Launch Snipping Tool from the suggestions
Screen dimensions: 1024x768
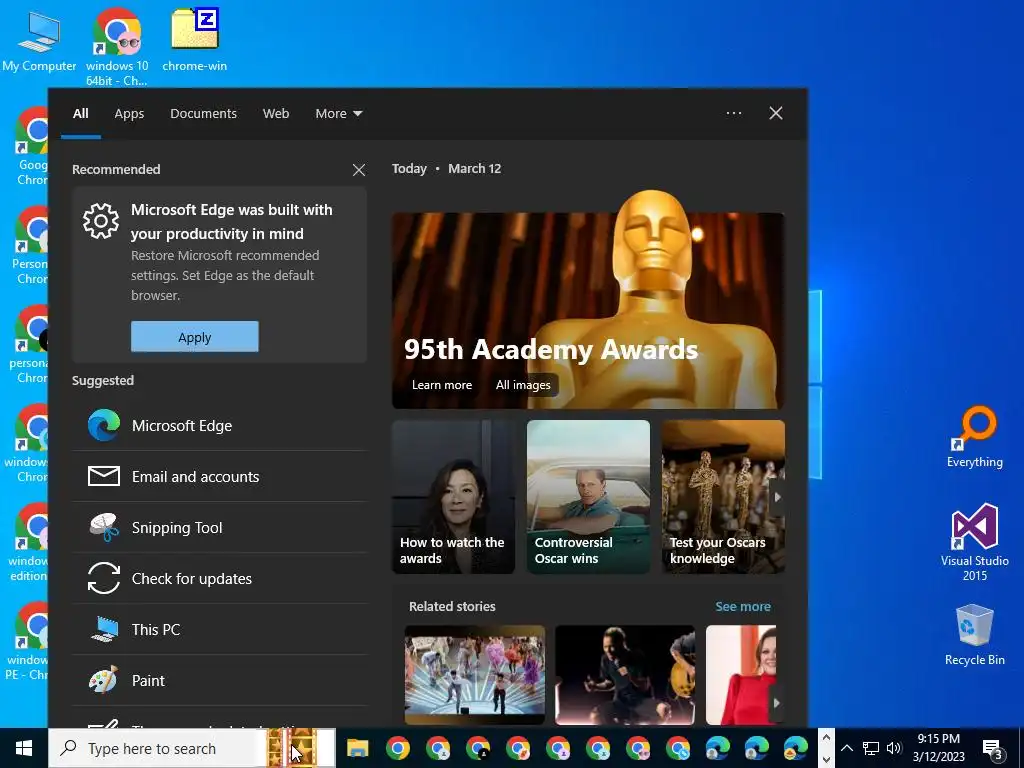pos(219,528)
